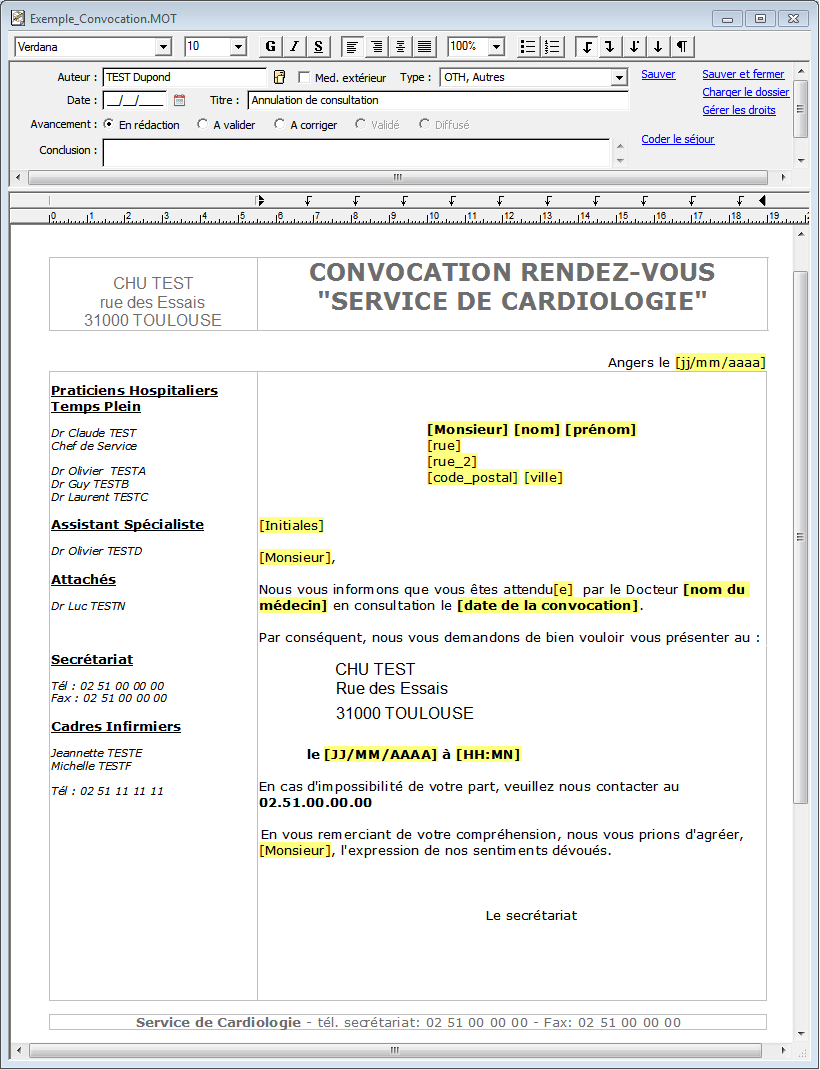Click the Cadres Infirmiers sidebar heading
The image size is (820, 1070).
click(x=116, y=727)
